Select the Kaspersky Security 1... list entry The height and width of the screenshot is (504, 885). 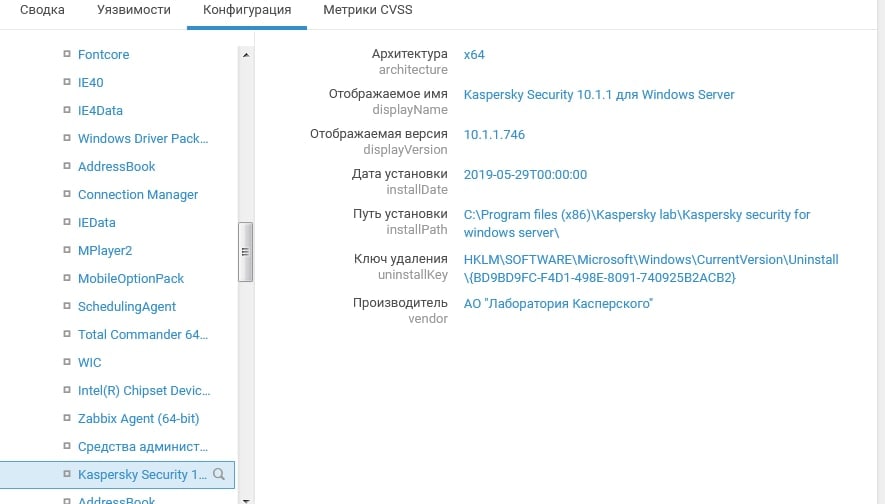[117, 475]
